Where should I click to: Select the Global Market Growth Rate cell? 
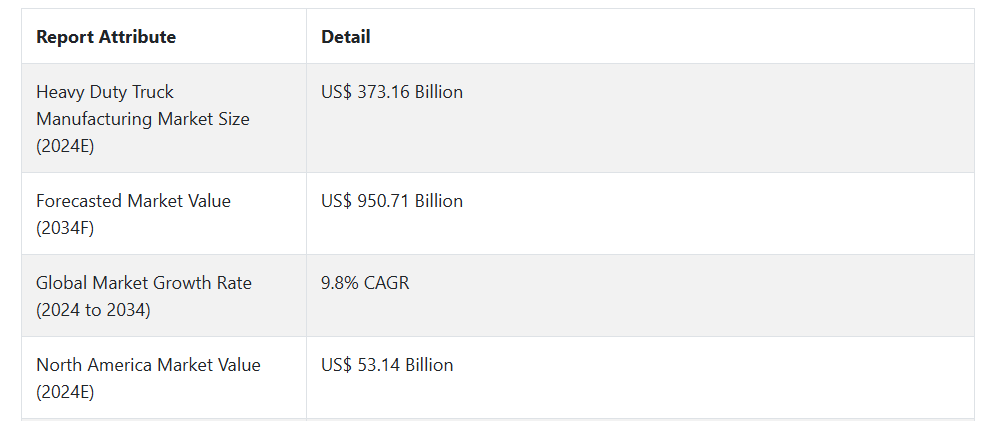[164, 296]
